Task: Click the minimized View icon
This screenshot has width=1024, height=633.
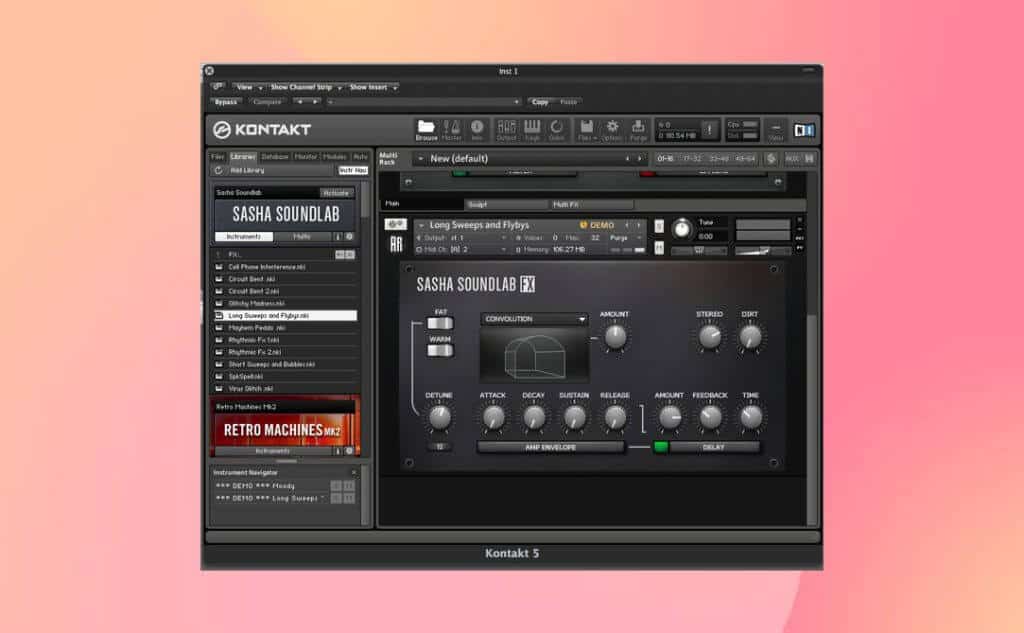Action: tap(775, 130)
